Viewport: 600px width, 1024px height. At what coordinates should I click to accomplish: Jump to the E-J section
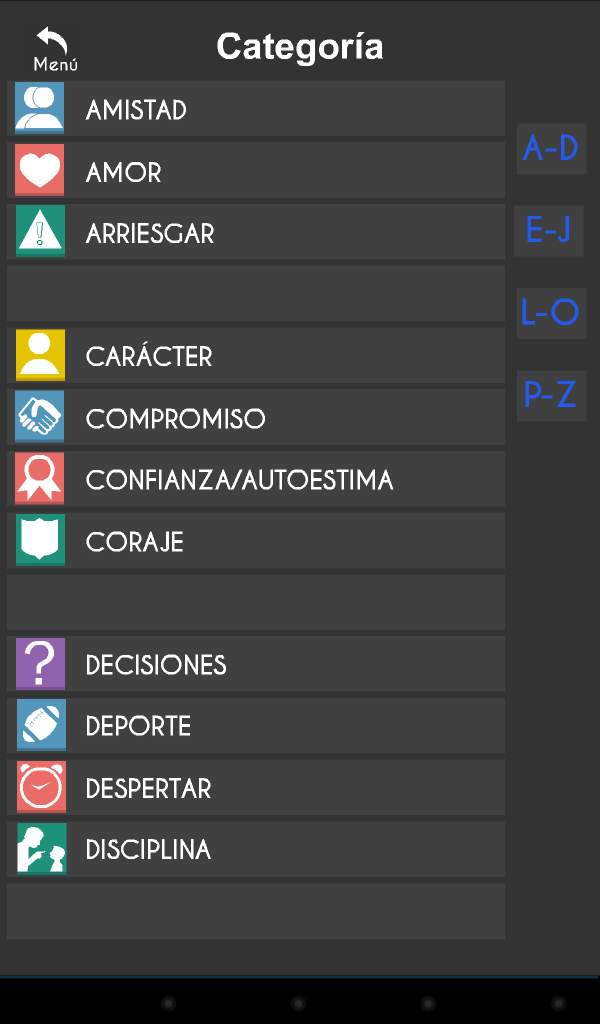tap(548, 231)
